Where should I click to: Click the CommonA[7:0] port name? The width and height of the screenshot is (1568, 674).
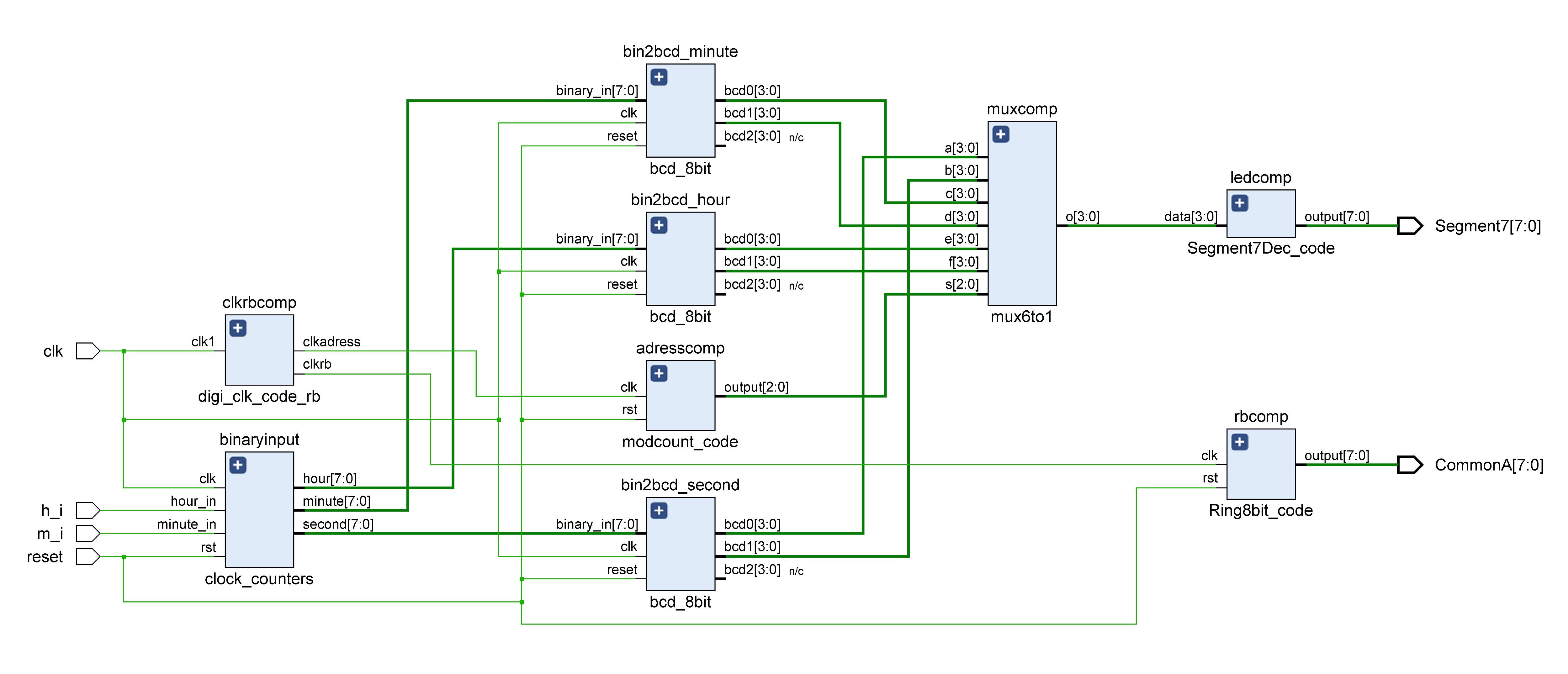coord(1489,465)
